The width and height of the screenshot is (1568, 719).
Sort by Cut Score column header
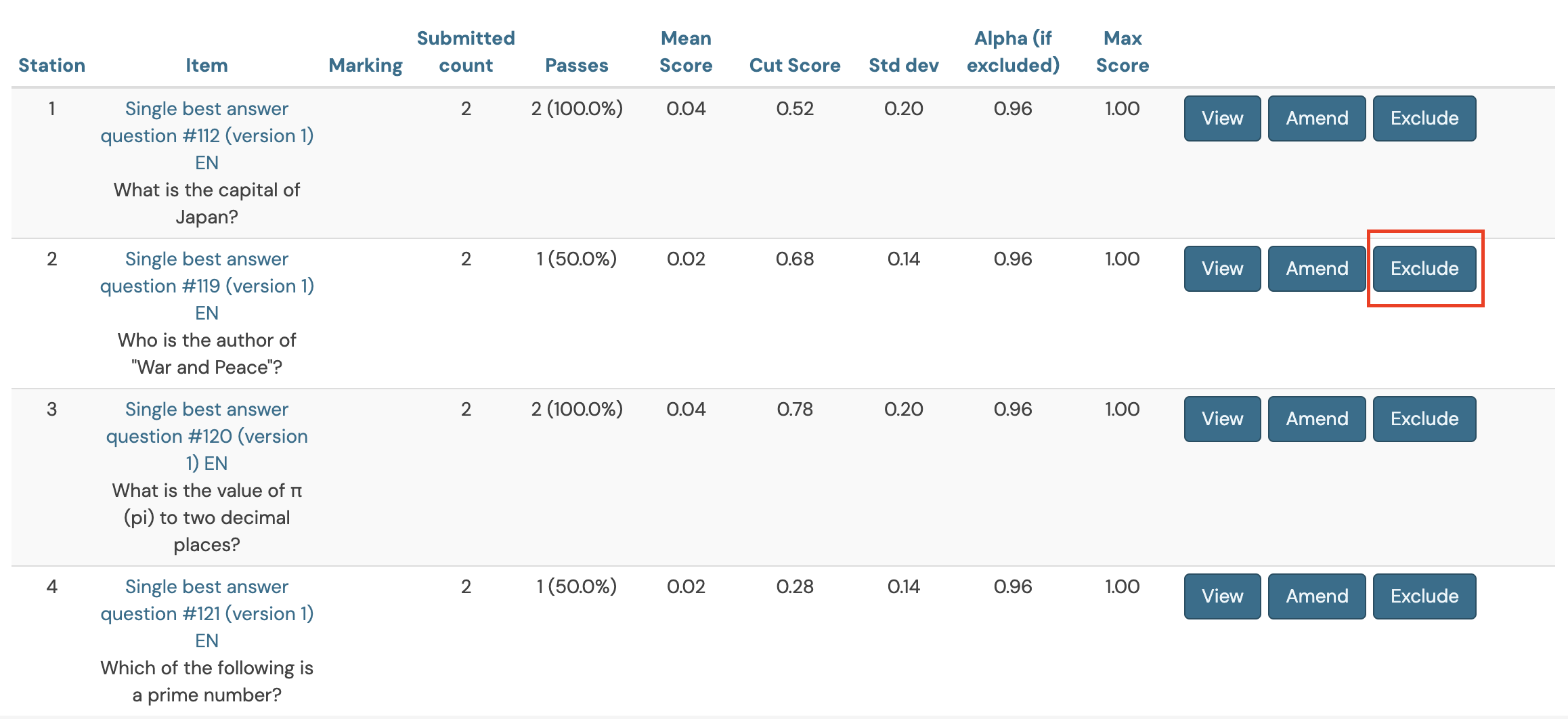[x=795, y=66]
